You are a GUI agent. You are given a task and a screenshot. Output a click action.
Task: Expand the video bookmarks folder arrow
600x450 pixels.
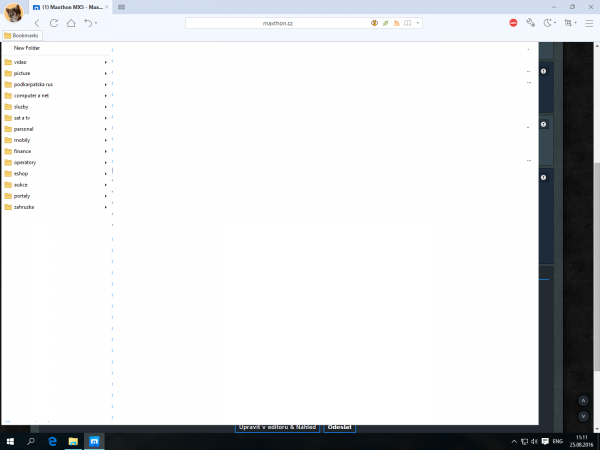pyautogui.click(x=106, y=62)
